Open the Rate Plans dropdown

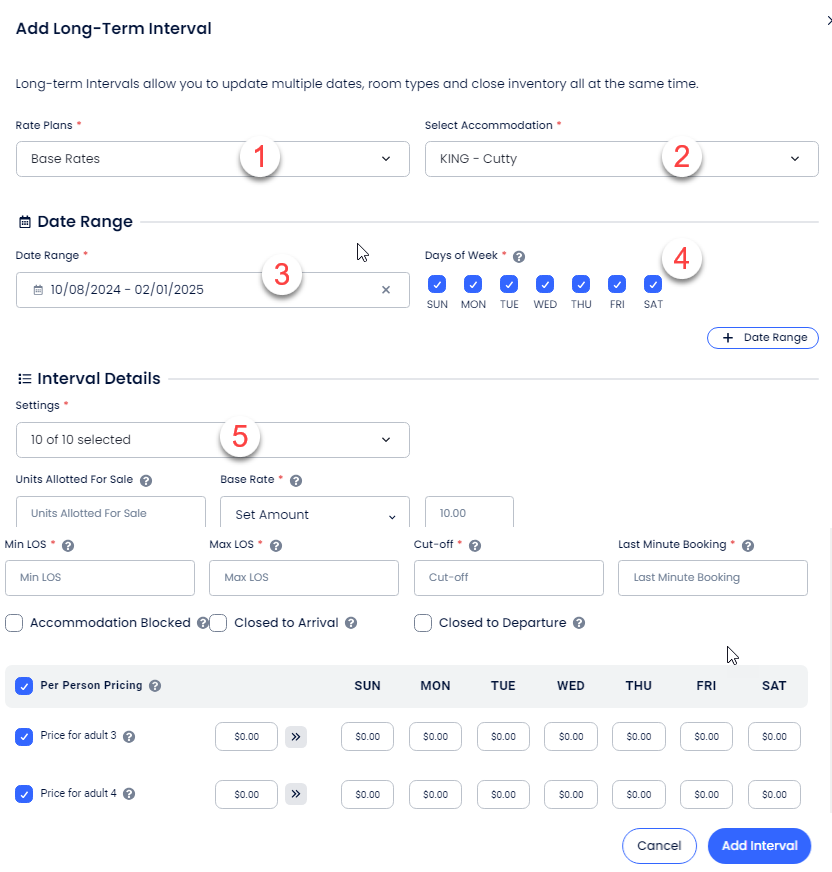click(213, 159)
